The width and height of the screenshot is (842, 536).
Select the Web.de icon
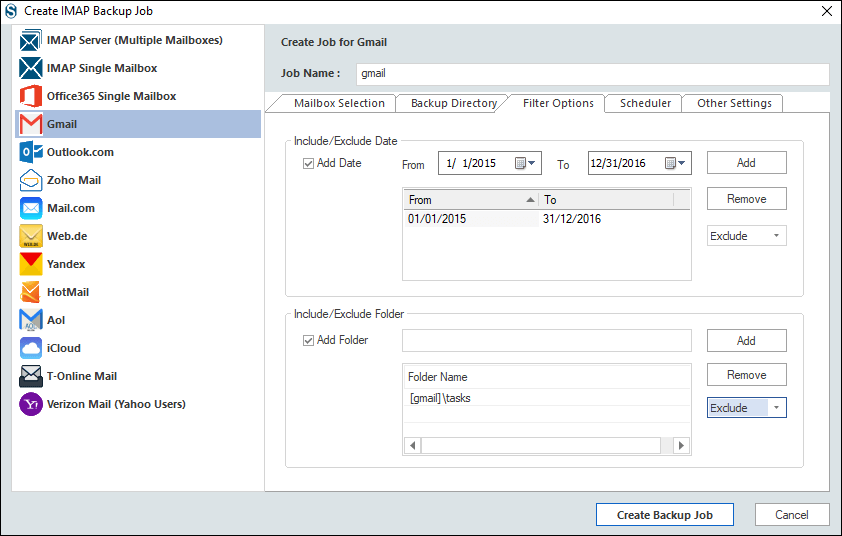pos(31,236)
